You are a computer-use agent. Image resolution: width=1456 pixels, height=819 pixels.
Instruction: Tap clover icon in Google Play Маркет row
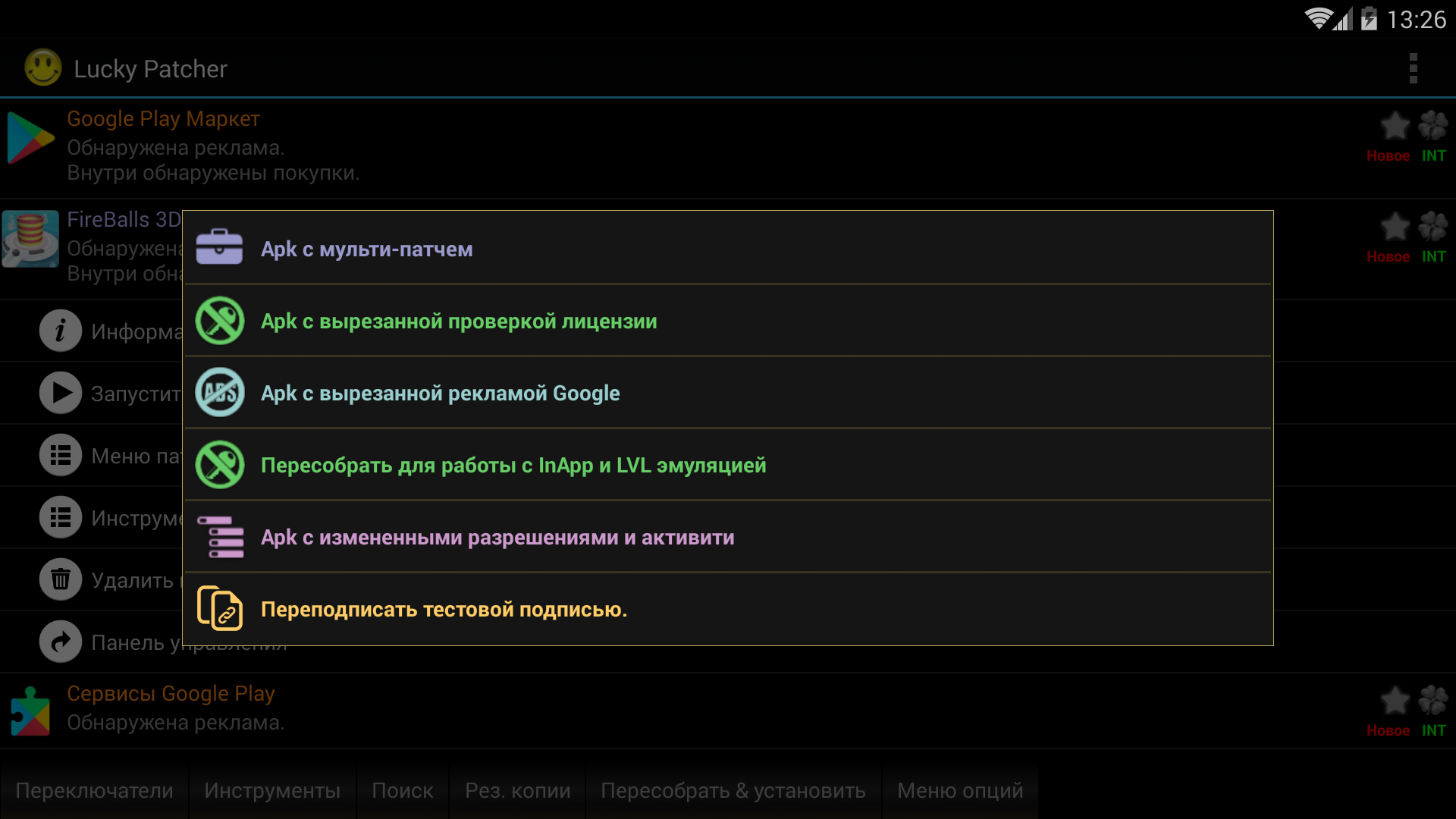(x=1432, y=126)
